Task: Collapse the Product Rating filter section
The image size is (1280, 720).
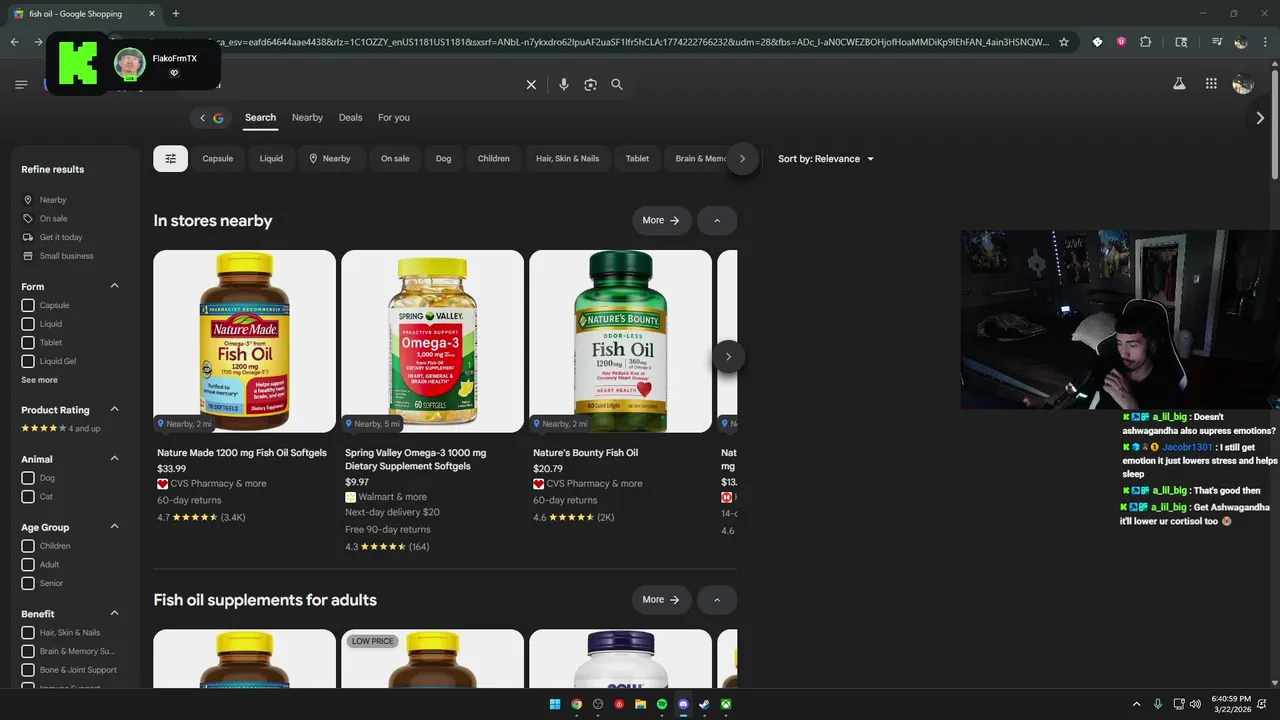Action: 114,409
